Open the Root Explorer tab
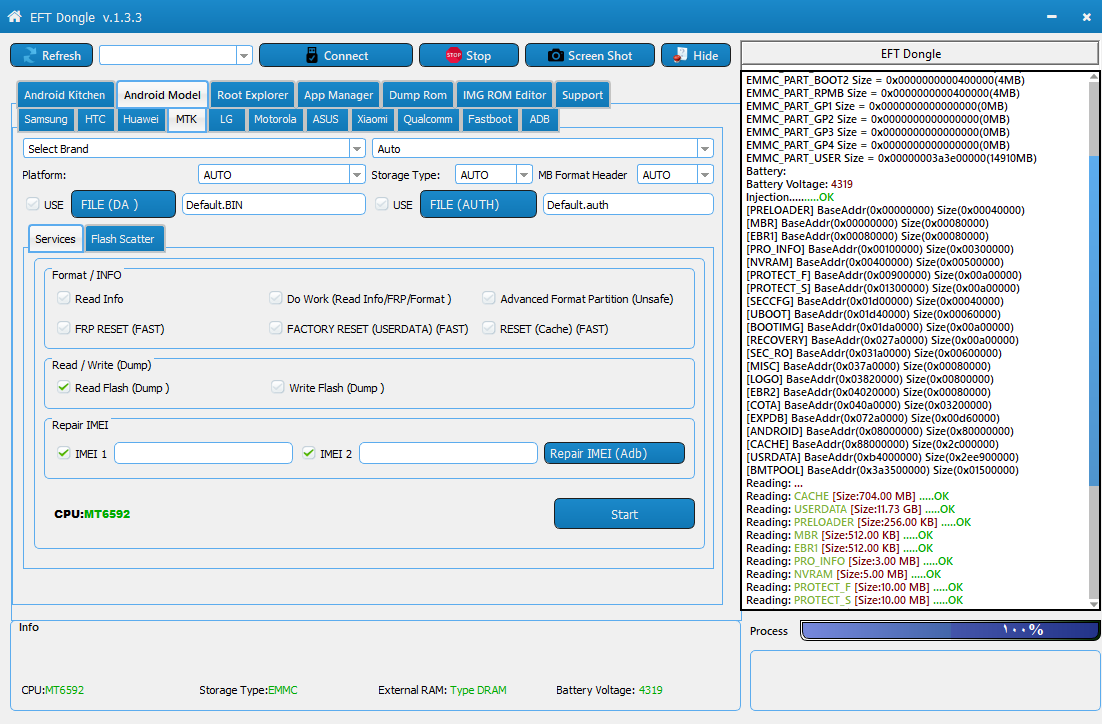Image resolution: width=1102 pixels, height=724 pixels. click(x=252, y=95)
